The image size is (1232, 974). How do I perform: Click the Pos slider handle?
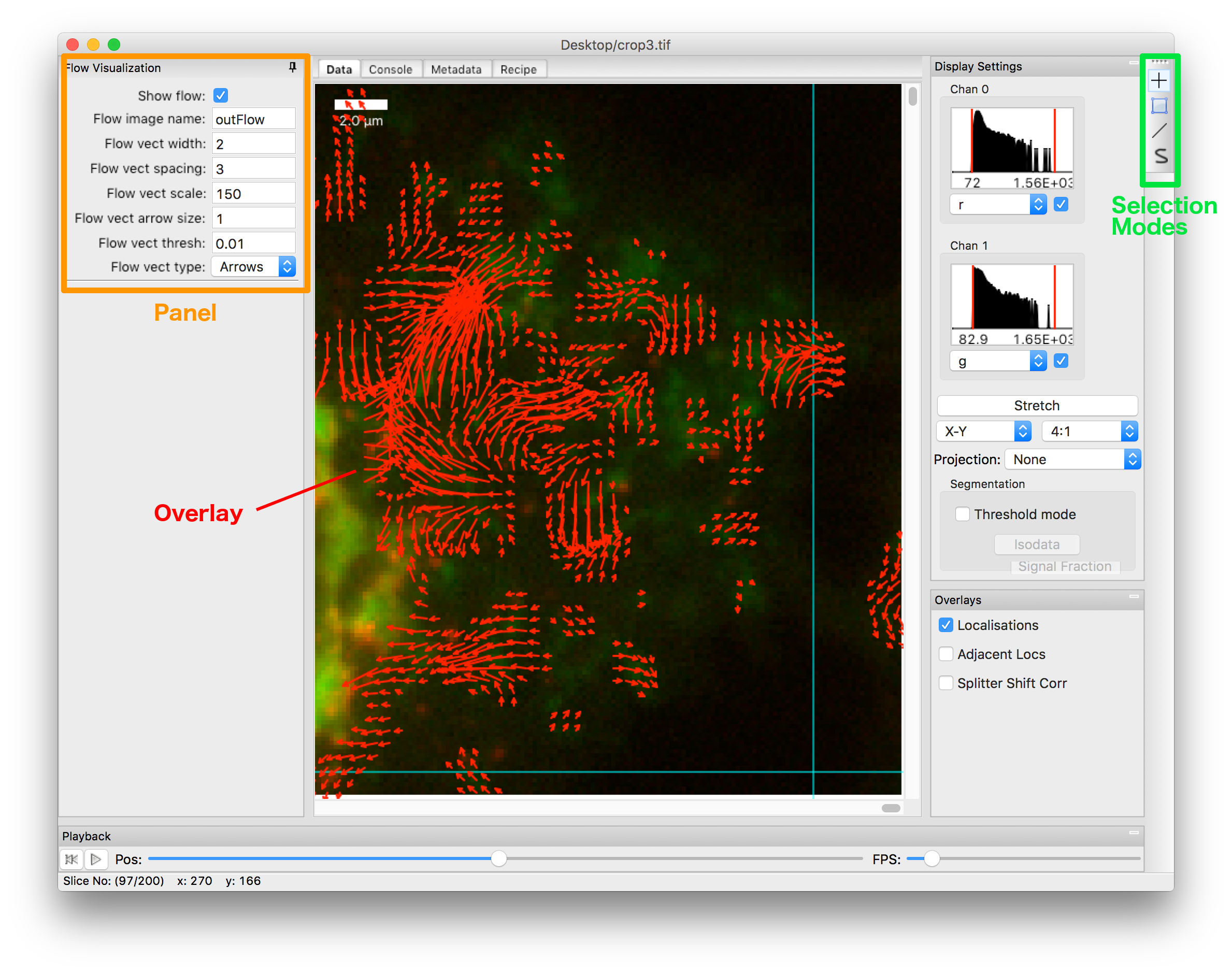(499, 859)
